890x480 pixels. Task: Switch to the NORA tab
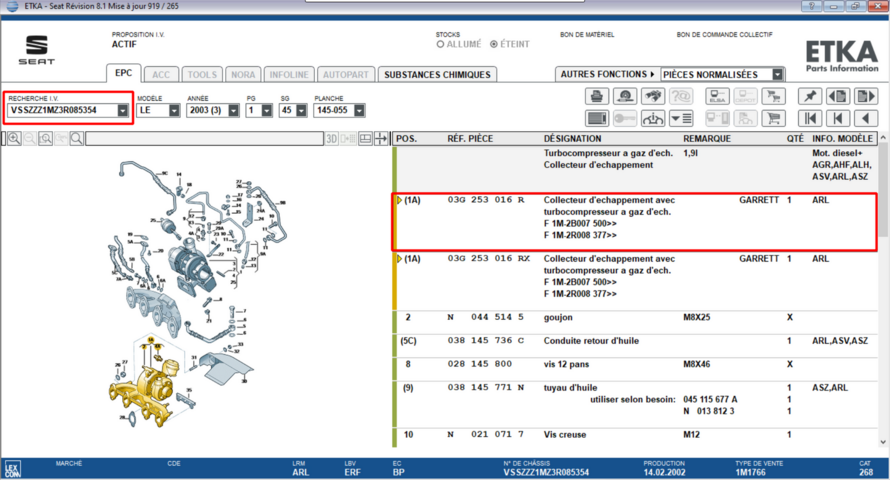243,74
